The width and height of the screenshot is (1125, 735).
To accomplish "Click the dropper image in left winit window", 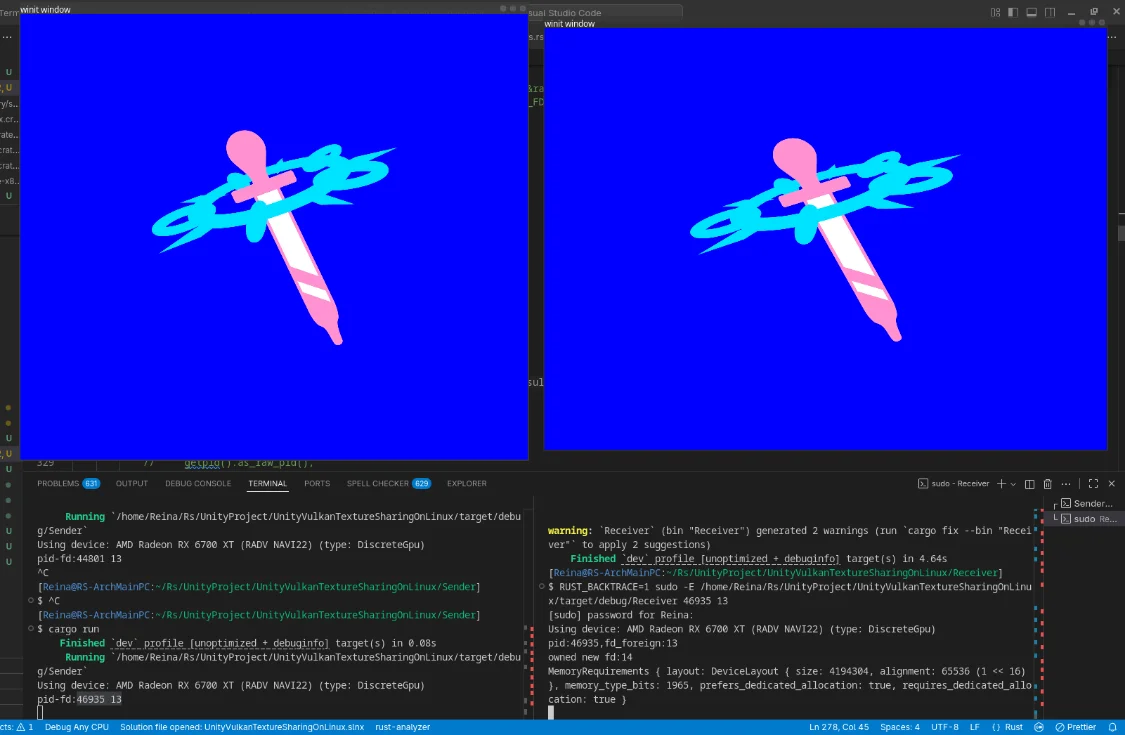I will coord(273,237).
